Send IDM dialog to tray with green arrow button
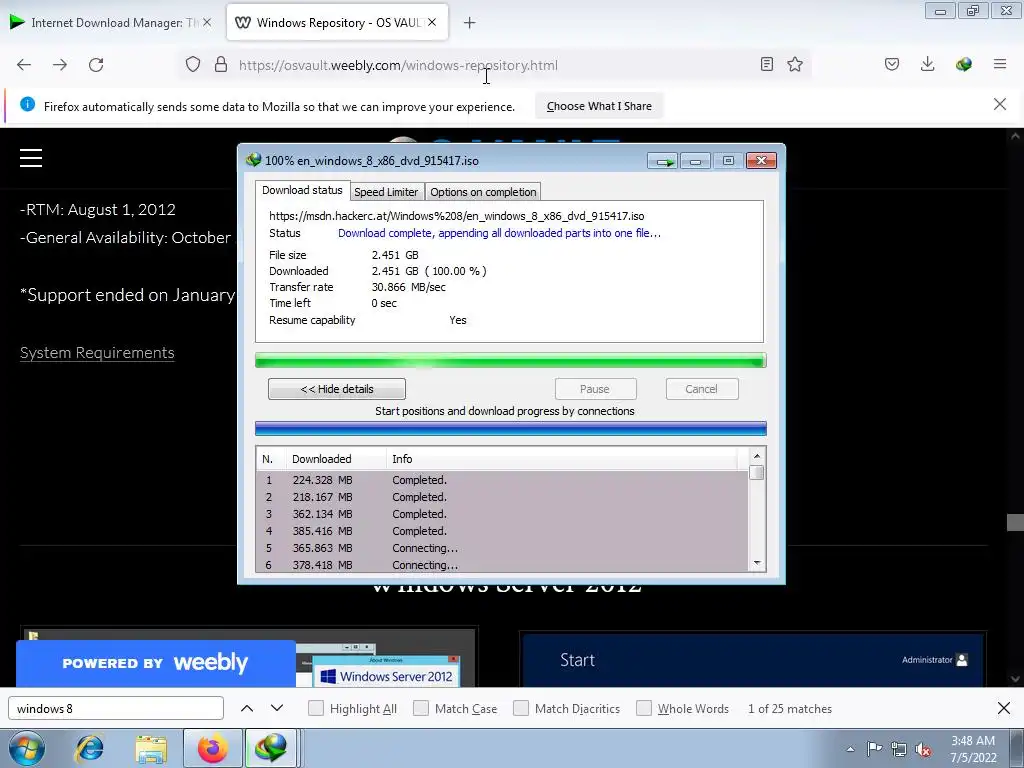1024x768 pixels. (662, 161)
